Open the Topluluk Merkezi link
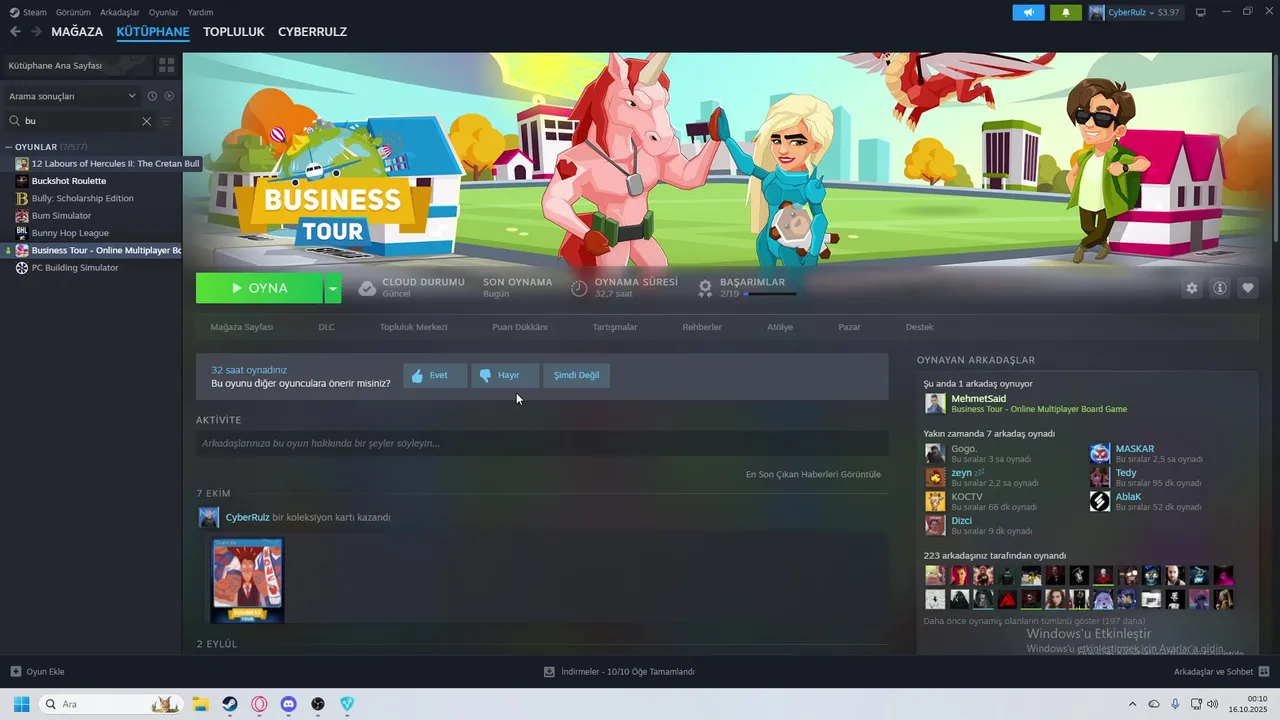 413,327
